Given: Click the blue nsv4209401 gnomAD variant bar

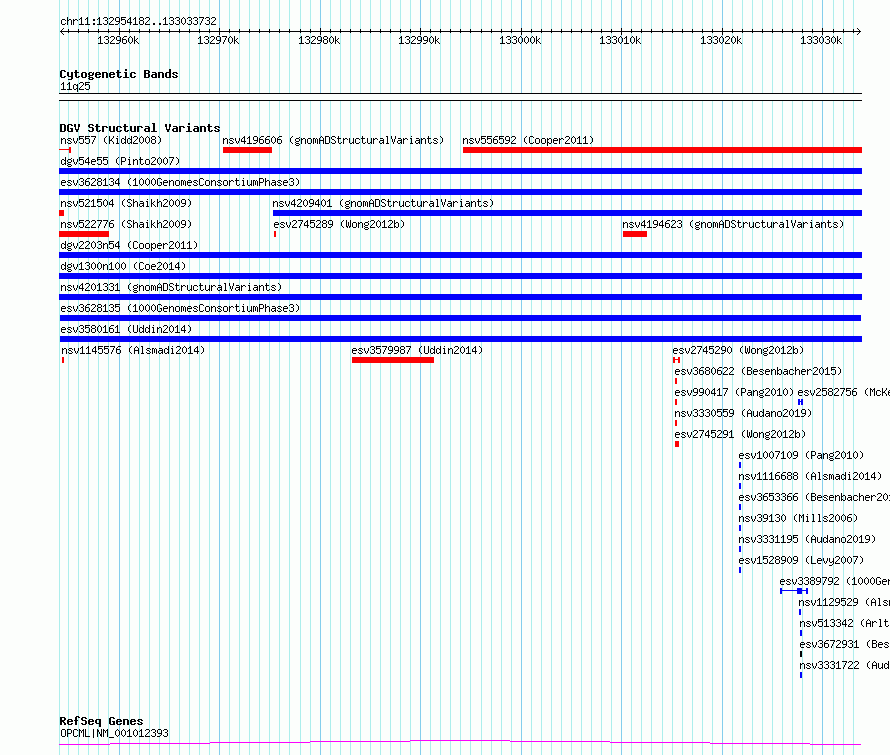Looking at the screenshot, I should coord(567,213).
